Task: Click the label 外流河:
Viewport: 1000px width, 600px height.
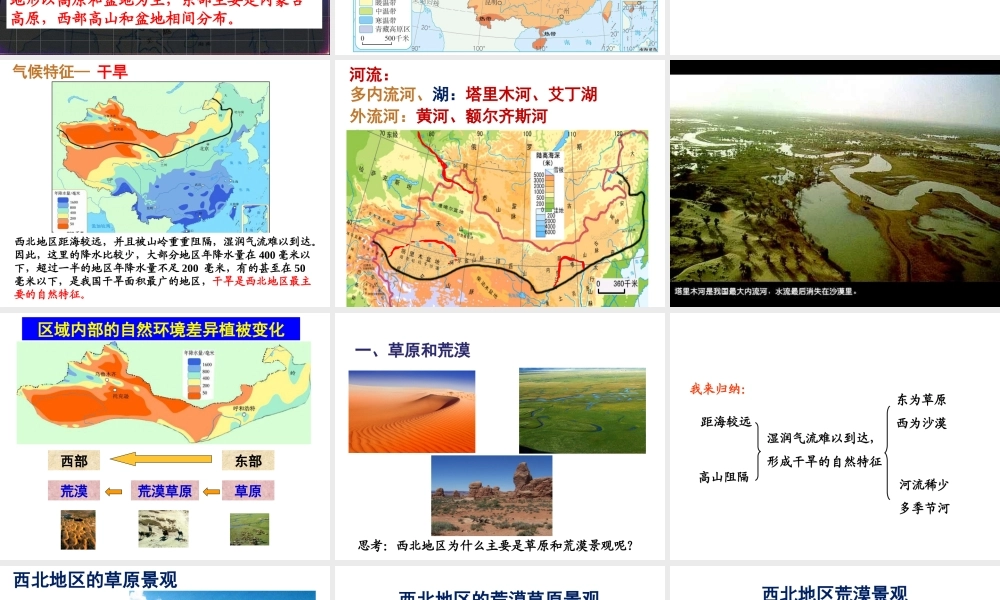Action: (x=380, y=116)
